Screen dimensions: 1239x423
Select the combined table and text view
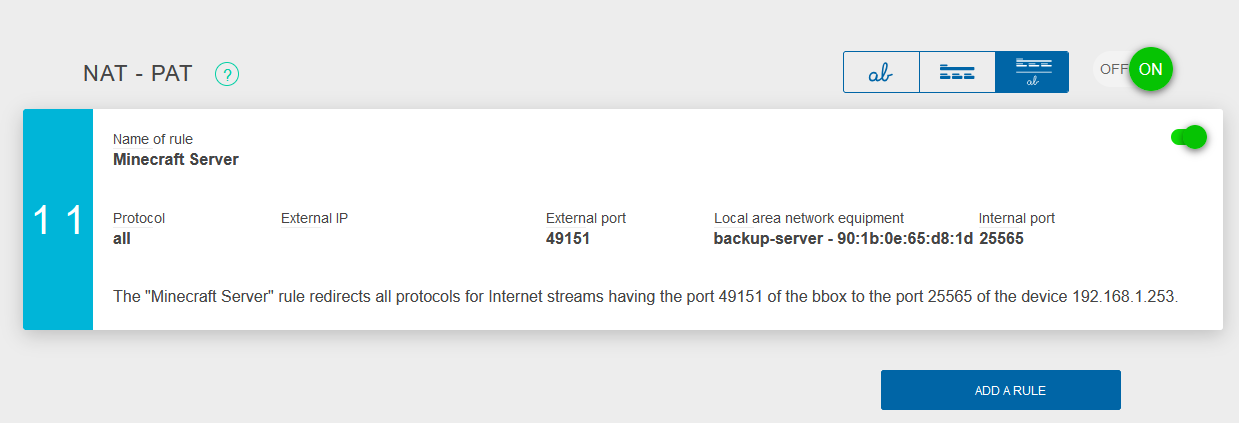pyautogui.click(x=1032, y=72)
